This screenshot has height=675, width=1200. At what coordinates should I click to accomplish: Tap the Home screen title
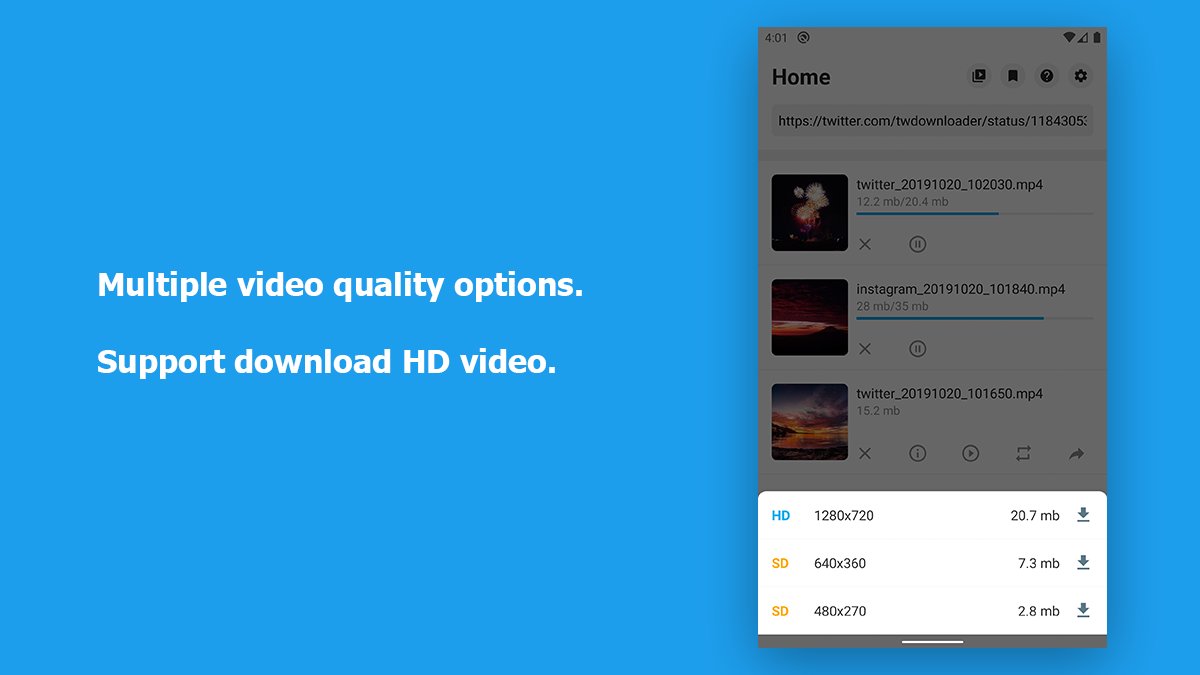tap(801, 77)
